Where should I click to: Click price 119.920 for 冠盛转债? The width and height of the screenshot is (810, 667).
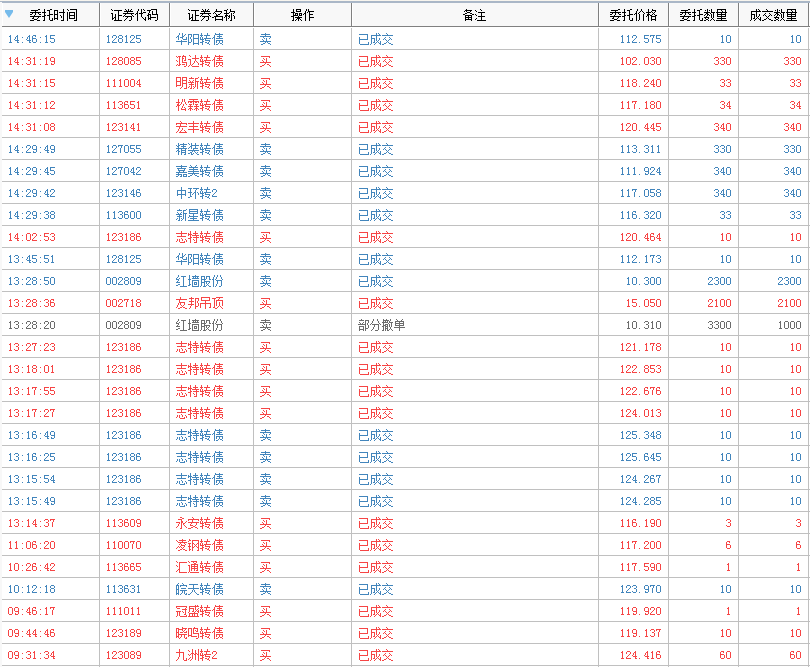click(641, 611)
